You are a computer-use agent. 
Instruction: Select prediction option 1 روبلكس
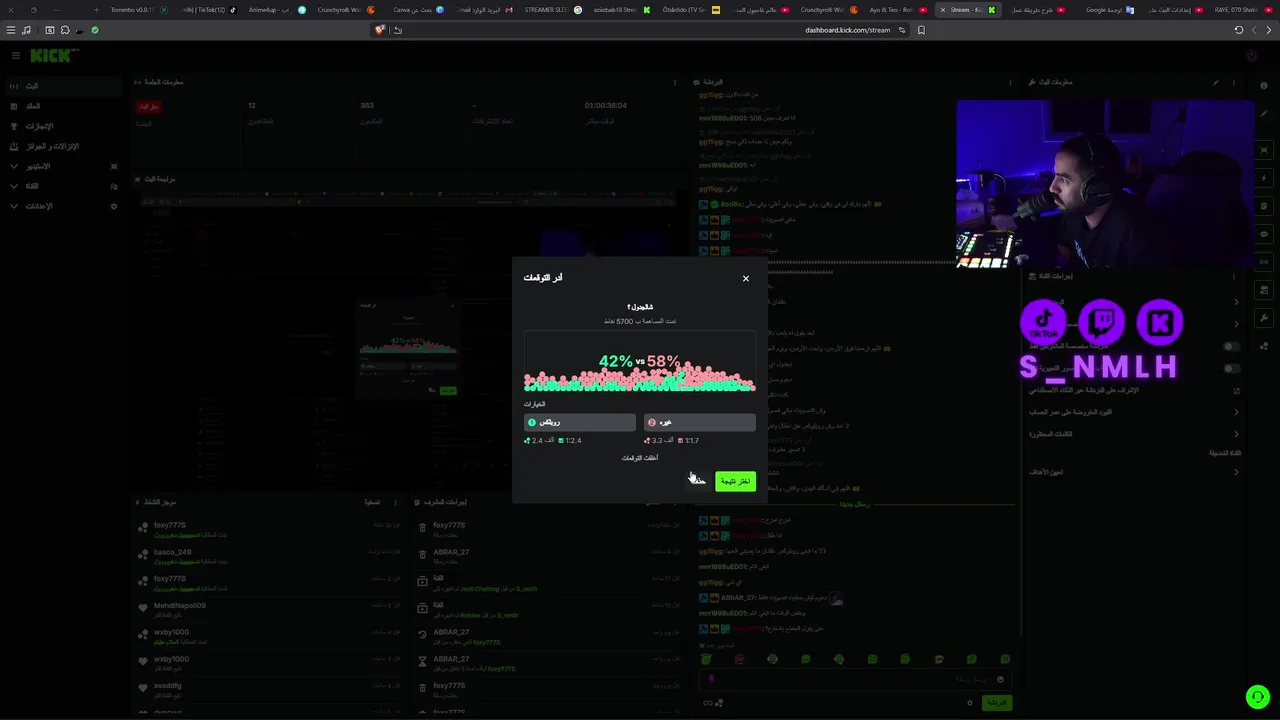[580, 422]
